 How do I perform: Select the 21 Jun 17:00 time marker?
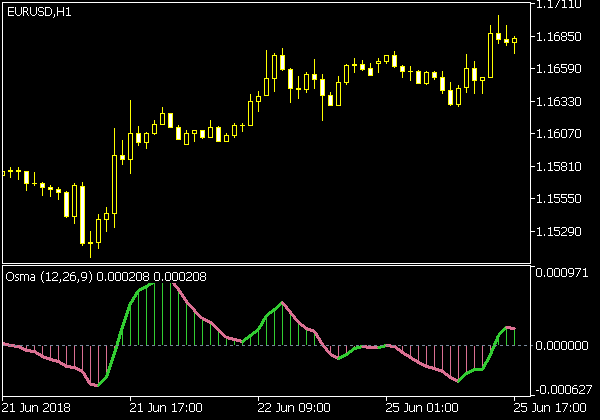click(166, 408)
